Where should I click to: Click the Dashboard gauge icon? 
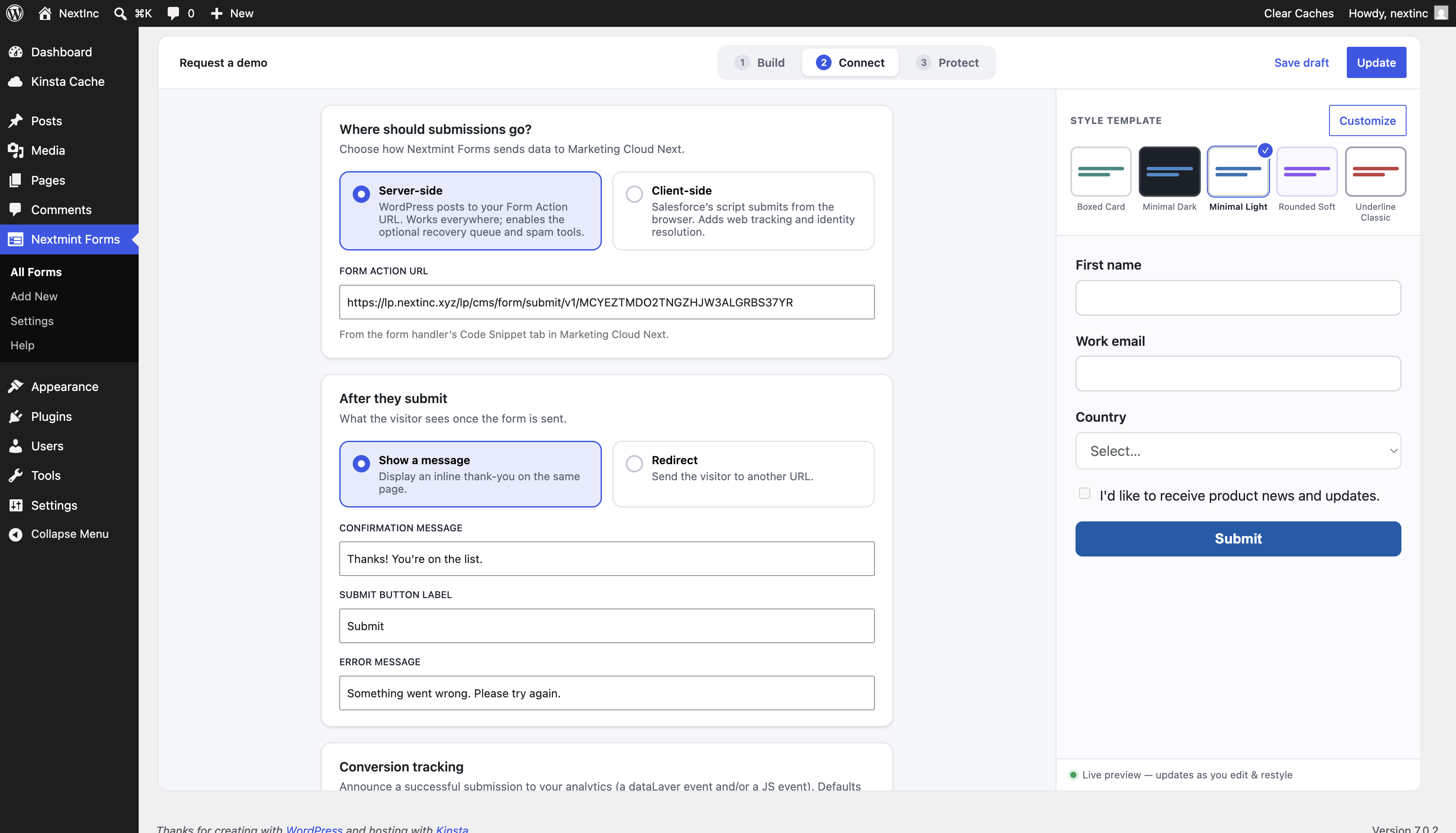tap(16, 52)
